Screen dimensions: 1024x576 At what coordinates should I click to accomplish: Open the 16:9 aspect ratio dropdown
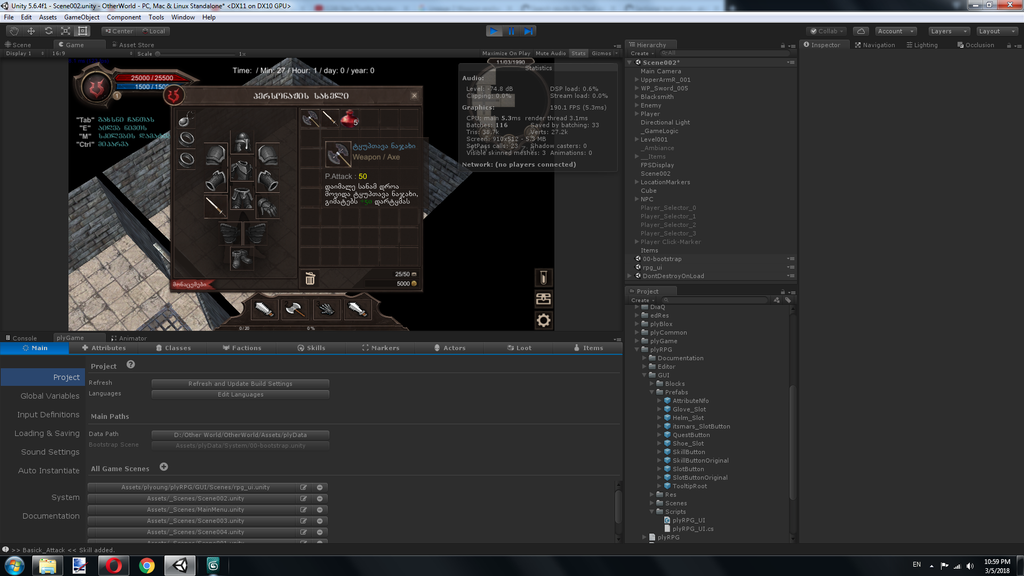(90, 54)
